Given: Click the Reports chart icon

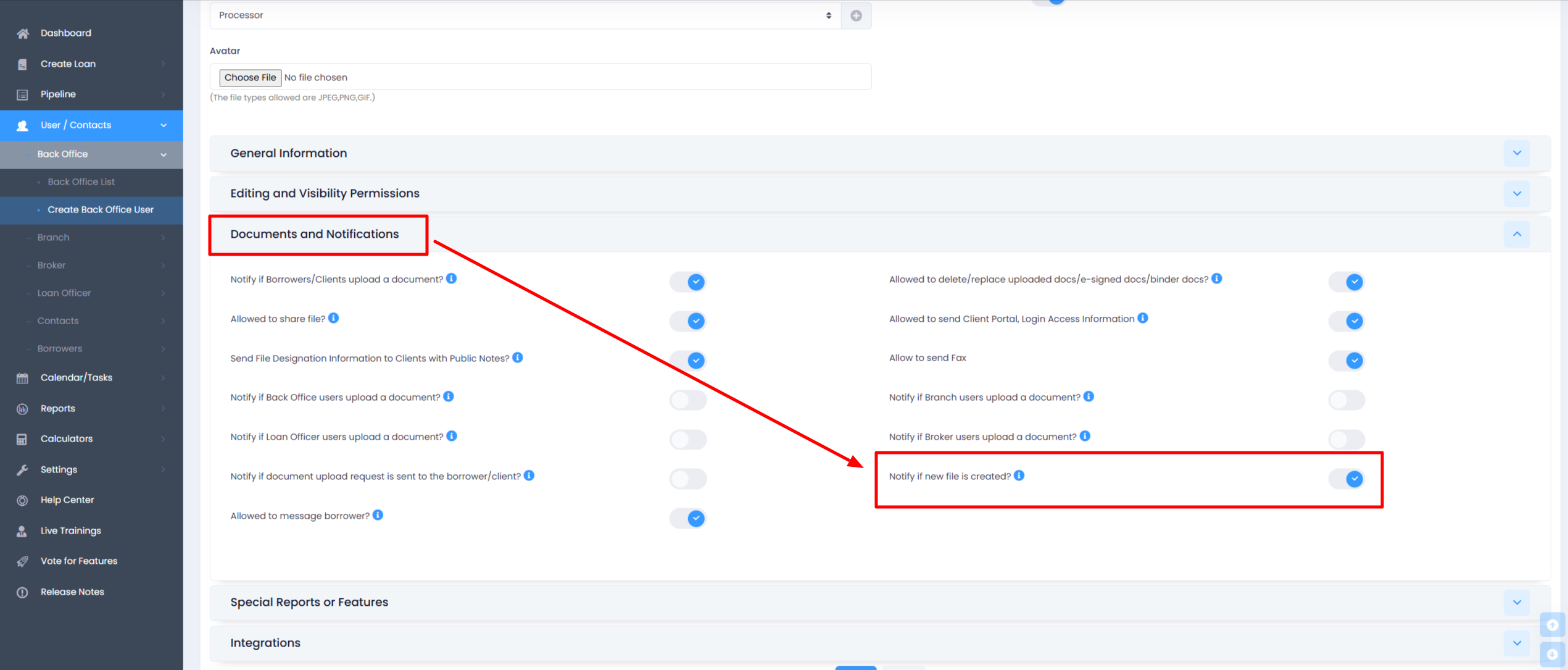Looking at the screenshot, I should point(23,409).
